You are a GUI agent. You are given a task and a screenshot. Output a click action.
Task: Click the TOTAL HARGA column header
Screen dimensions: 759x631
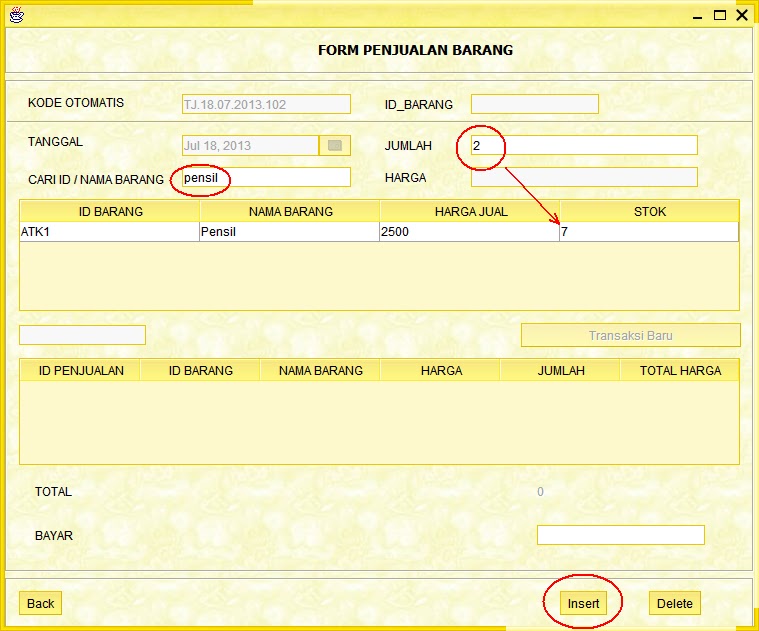tap(680, 370)
